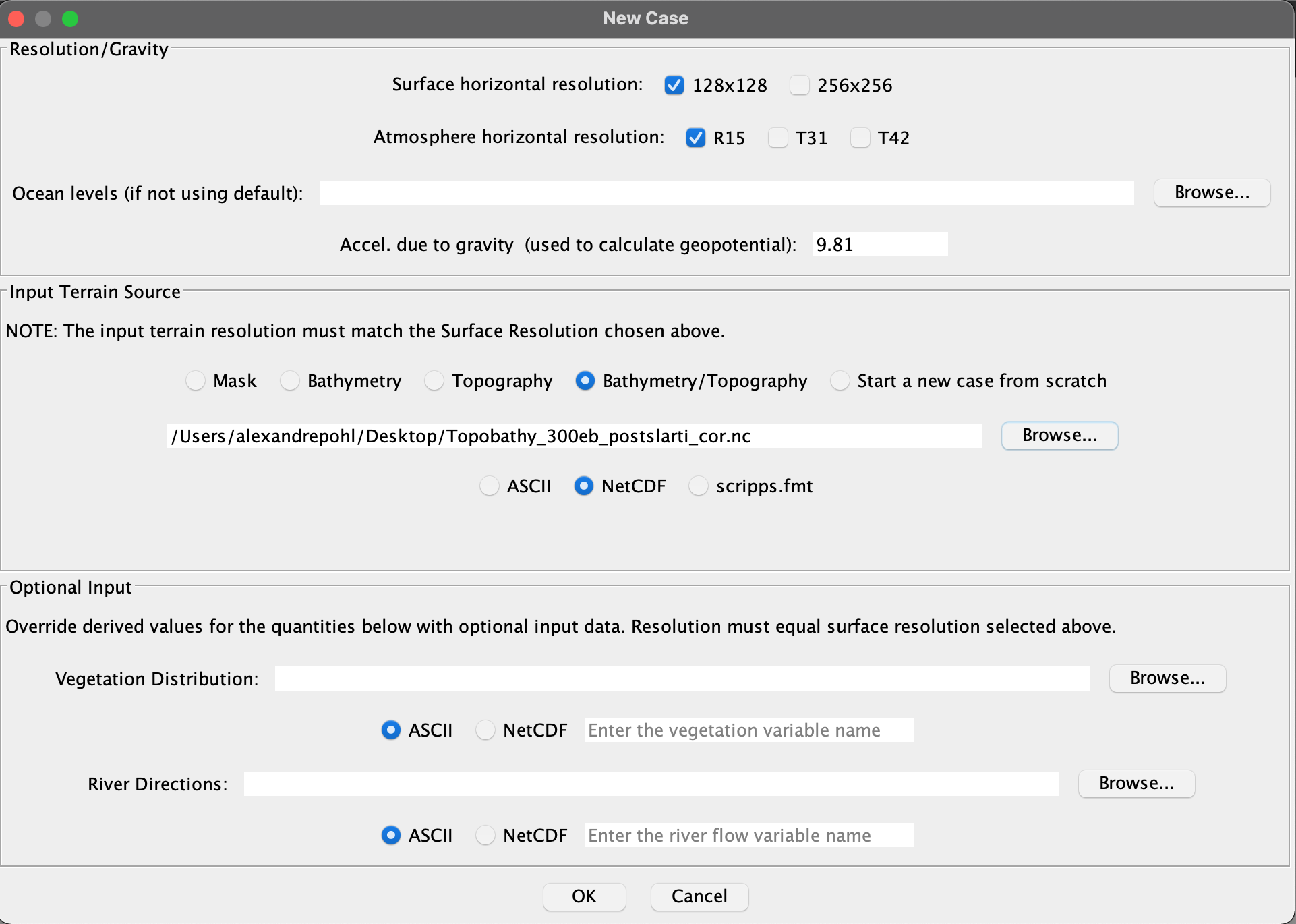Browse for a River Directions file
This screenshot has width=1296, height=924.
(x=1136, y=783)
